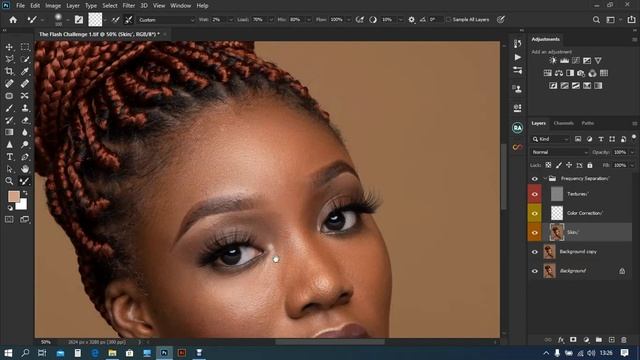Click the Home icon in options bar
640x360 pixels.
coord(13,20)
